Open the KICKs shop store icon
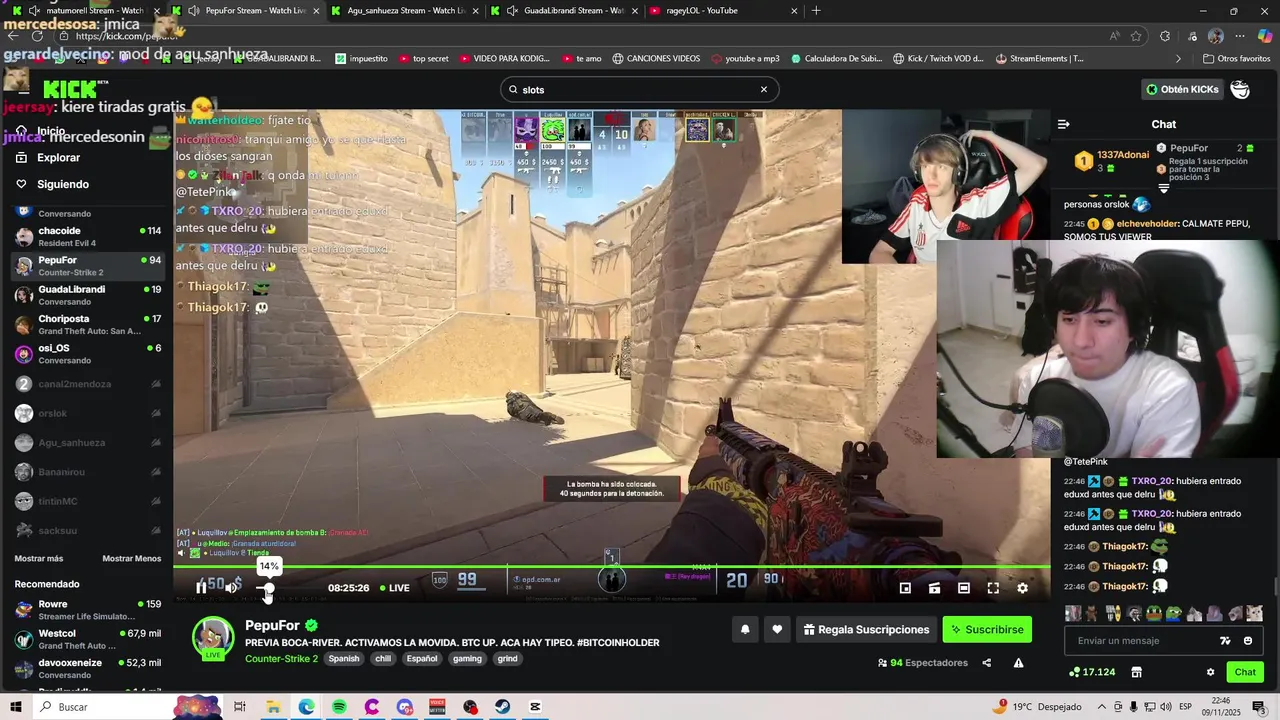Screen dimensions: 1280x720 tap(1136, 672)
